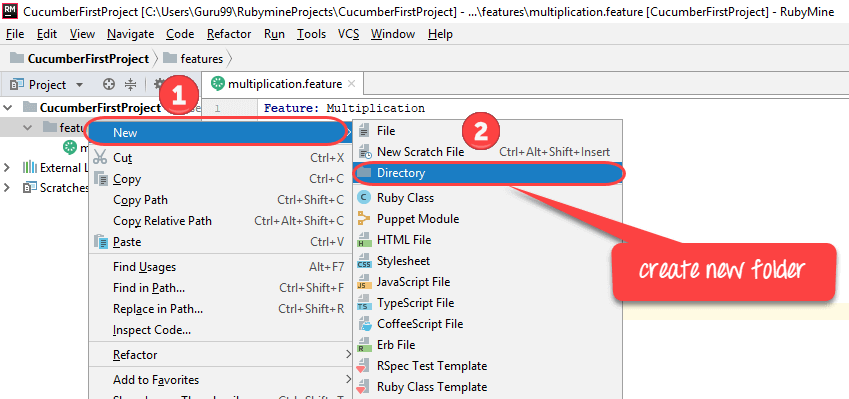
Task: Choose the HTML File icon
Action: coord(364,240)
